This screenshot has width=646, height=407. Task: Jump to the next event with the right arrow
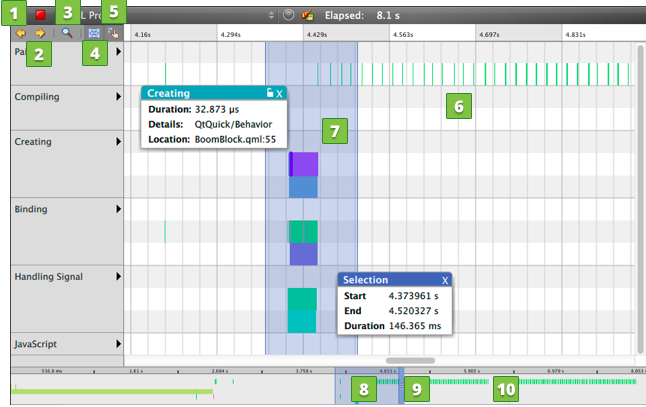40,33
